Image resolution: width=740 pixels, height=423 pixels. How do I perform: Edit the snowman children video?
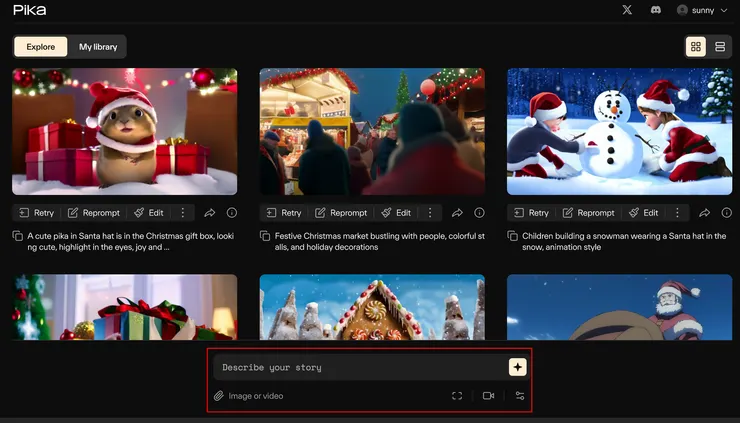pyautogui.click(x=643, y=213)
